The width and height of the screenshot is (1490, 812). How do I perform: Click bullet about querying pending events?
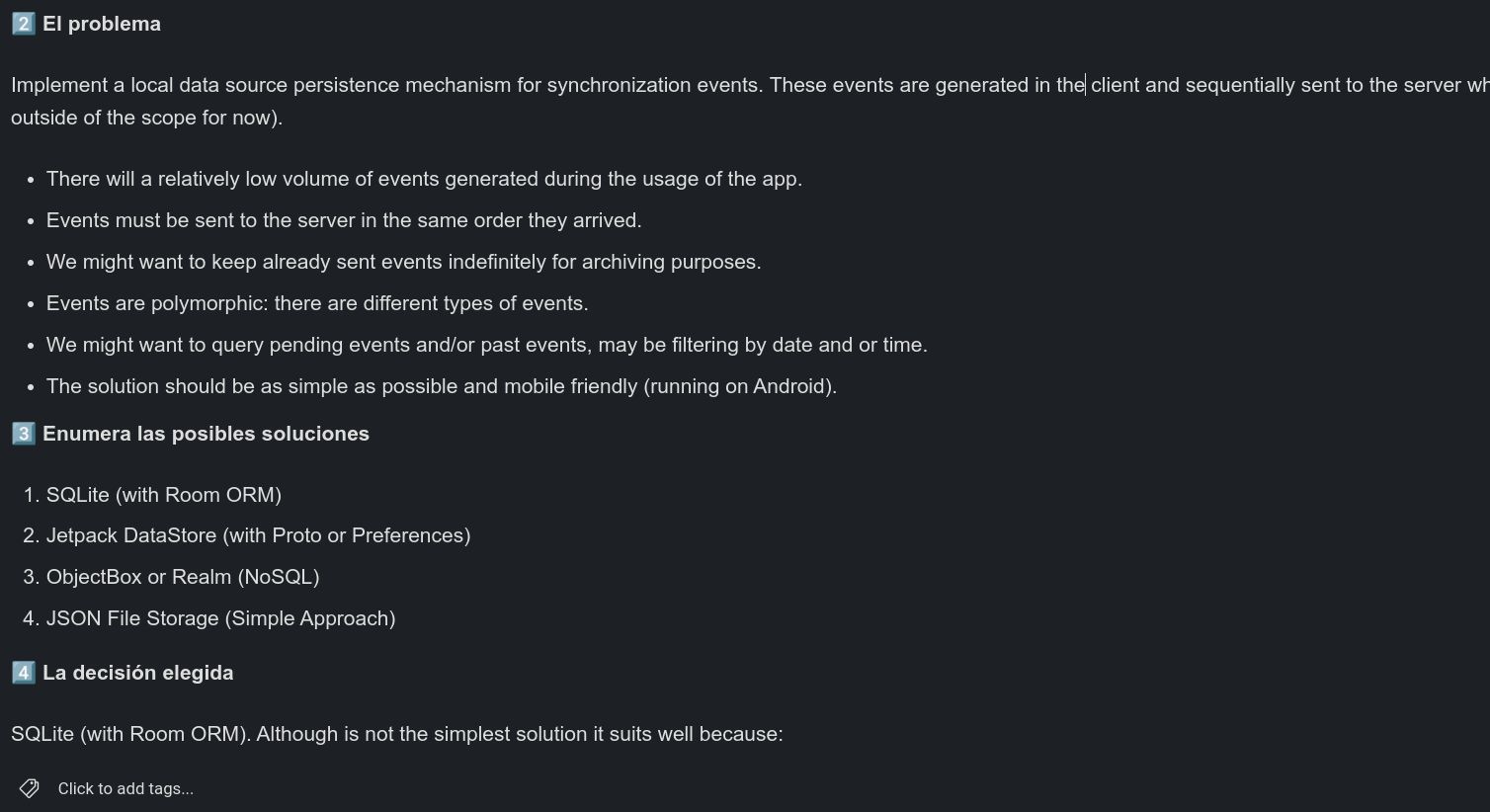tap(487, 345)
